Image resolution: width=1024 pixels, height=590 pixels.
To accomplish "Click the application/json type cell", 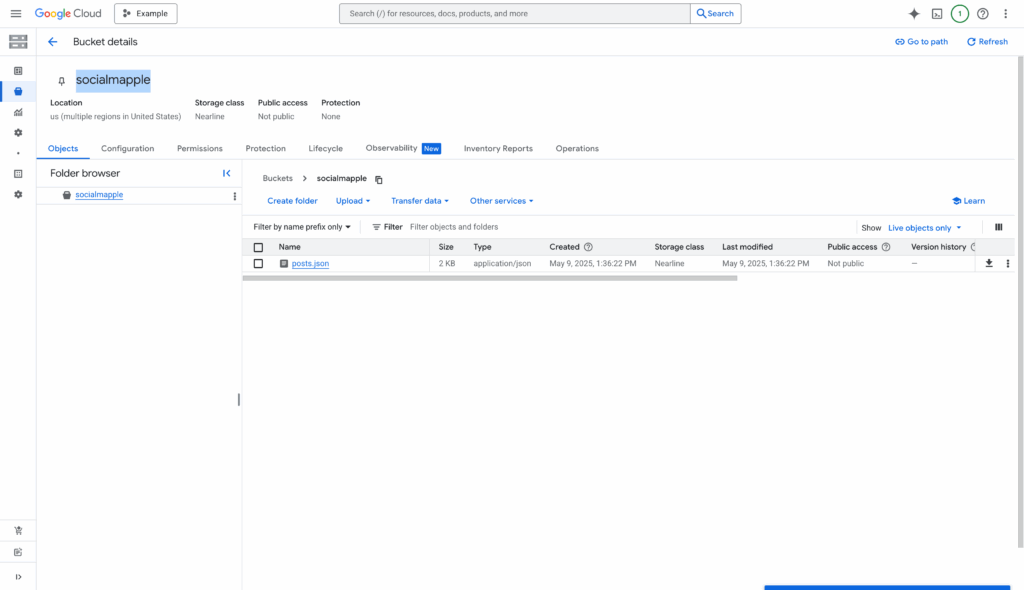I will (502, 263).
